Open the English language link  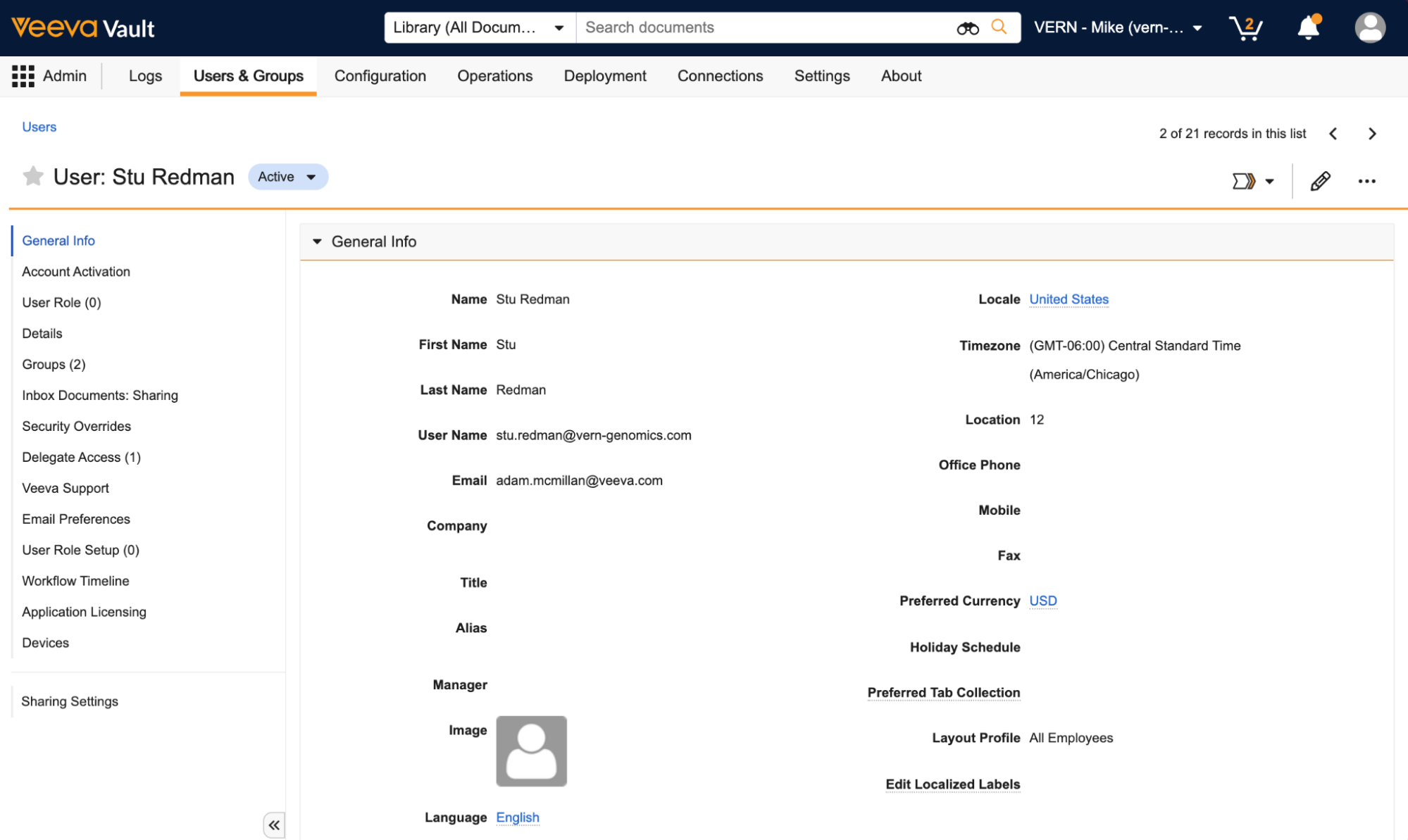coord(518,817)
